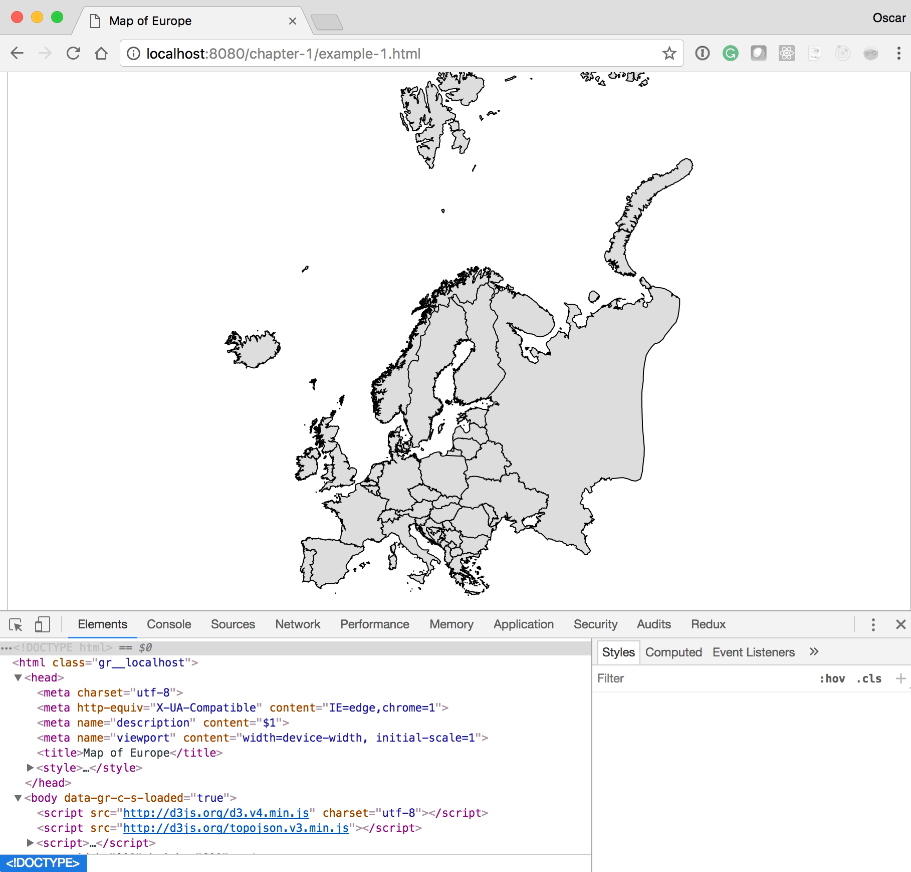
Task: Toggle element state with :hov
Action: (832, 679)
